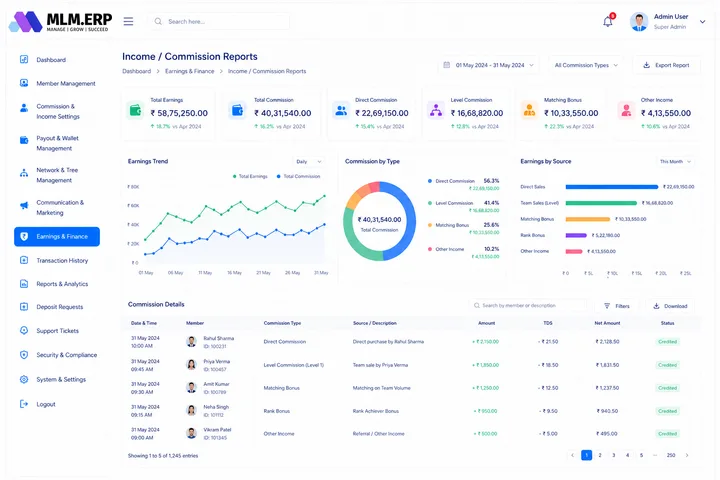Click Priya Verma's avatar

click(191, 365)
